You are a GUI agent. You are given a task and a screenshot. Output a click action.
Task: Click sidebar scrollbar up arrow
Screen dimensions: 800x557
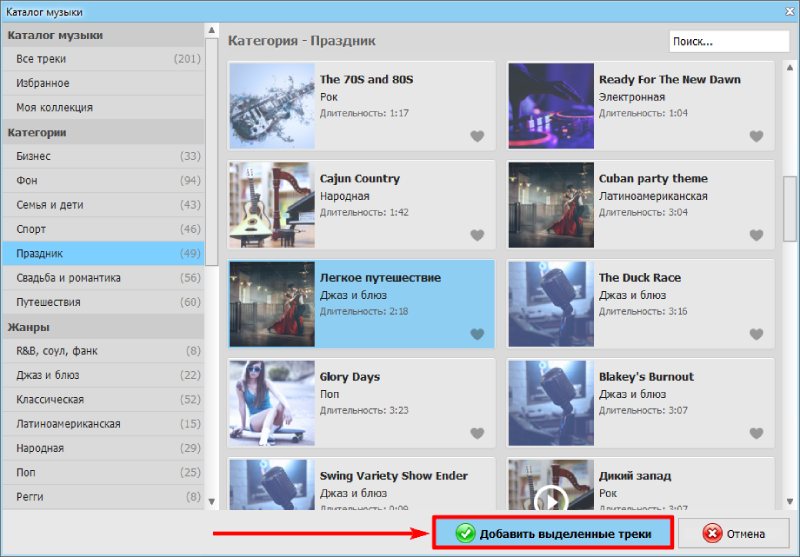point(212,31)
